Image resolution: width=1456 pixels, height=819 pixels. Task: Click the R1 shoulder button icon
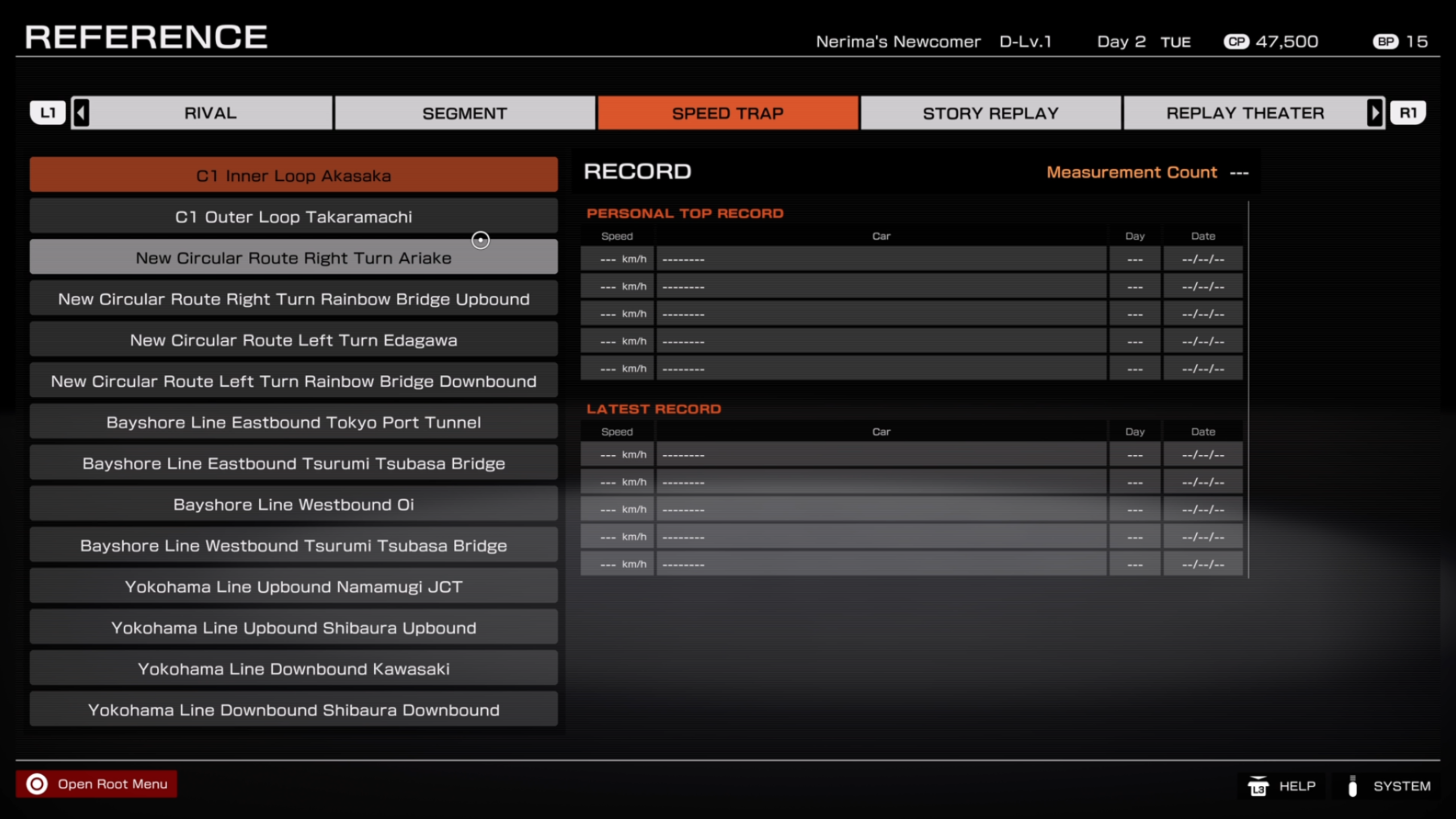point(1408,113)
